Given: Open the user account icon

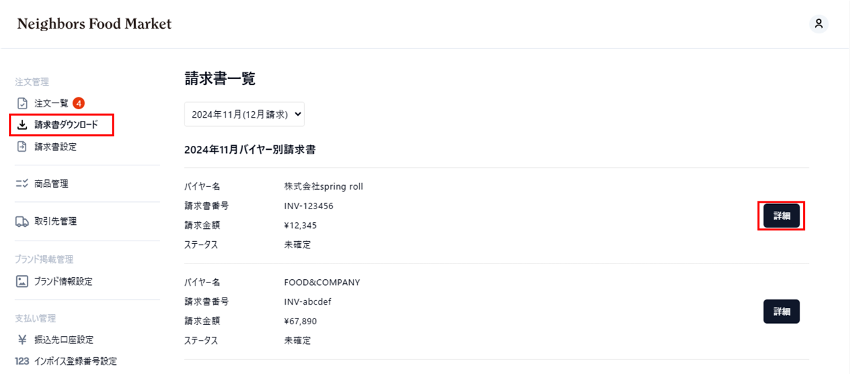Looking at the screenshot, I should (819, 24).
